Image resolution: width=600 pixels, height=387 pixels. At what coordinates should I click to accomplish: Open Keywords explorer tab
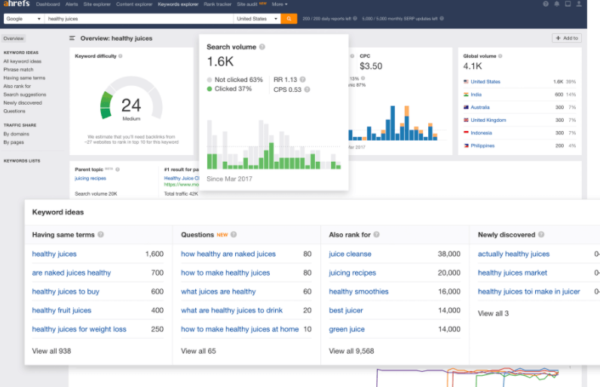[178, 4]
